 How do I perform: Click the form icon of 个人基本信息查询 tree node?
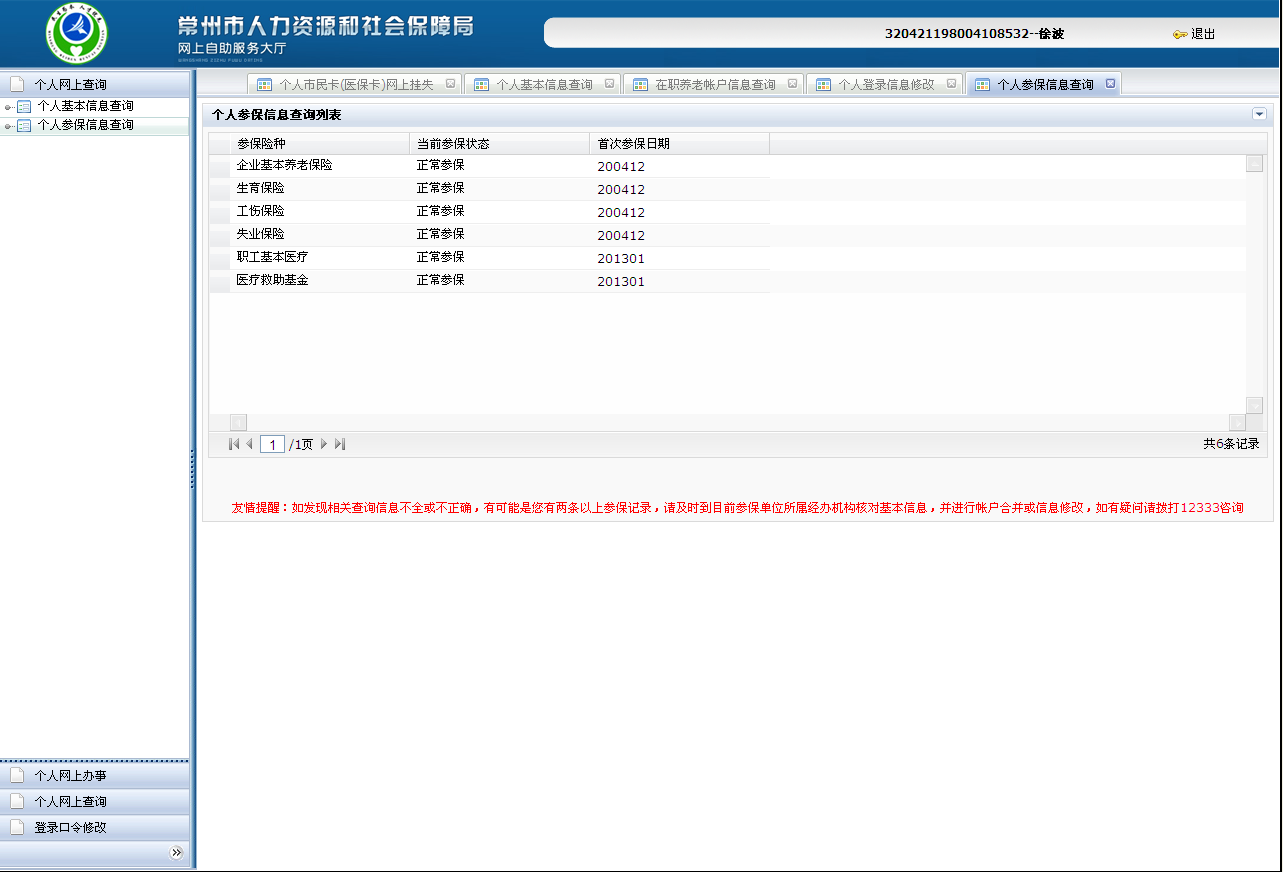[25, 107]
